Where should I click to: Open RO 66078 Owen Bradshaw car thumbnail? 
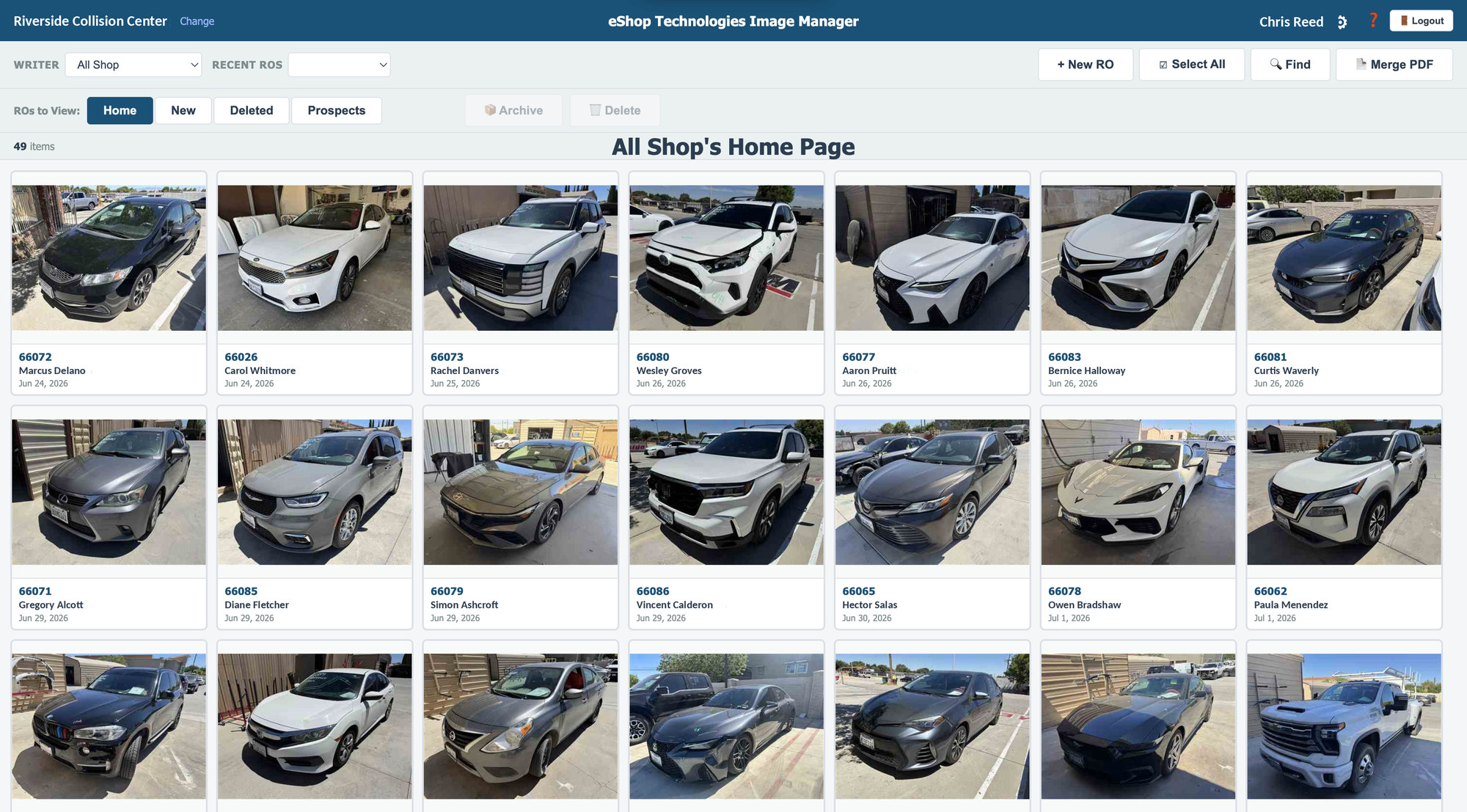point(1138,492)
